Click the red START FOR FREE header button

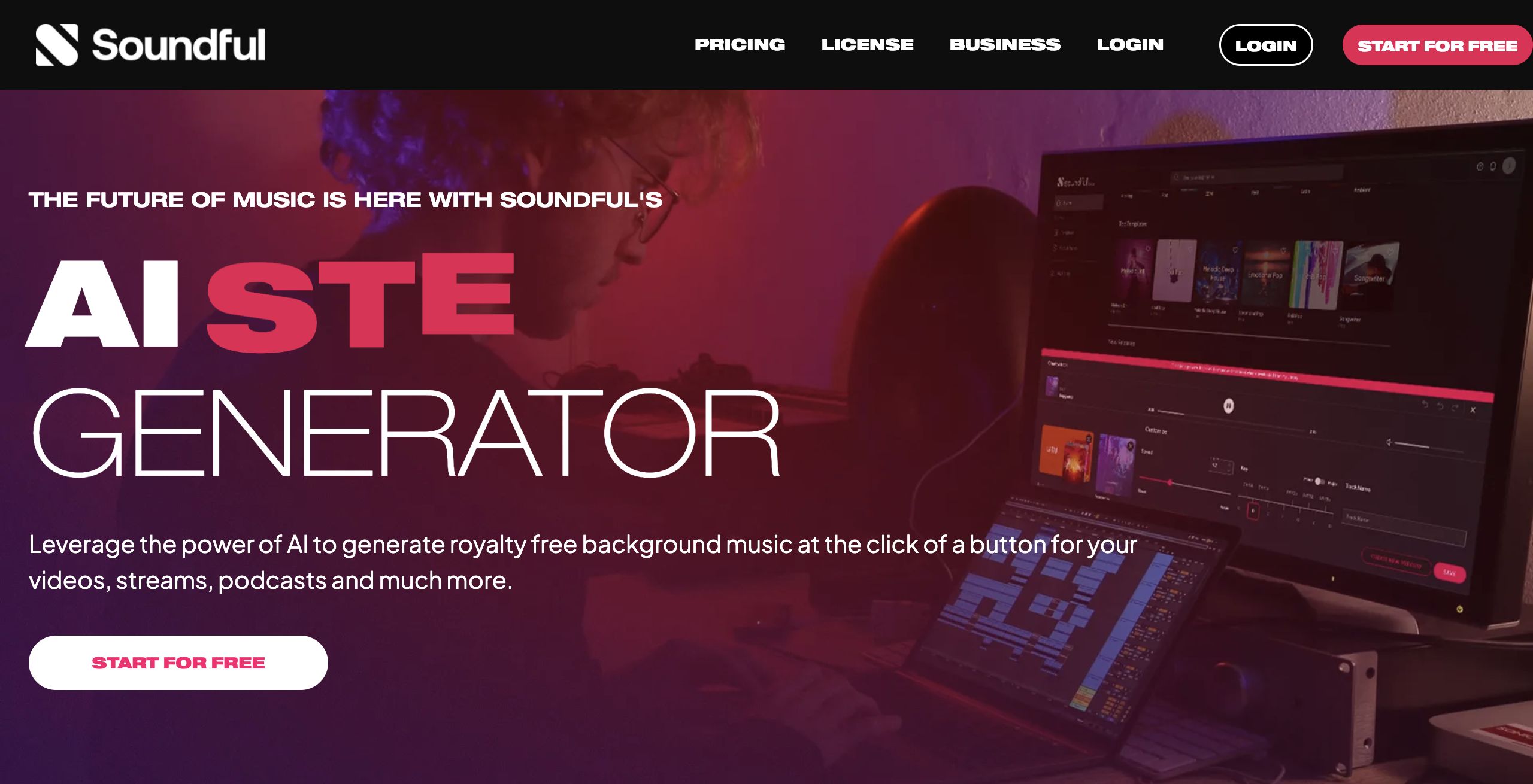[1437, 45]
